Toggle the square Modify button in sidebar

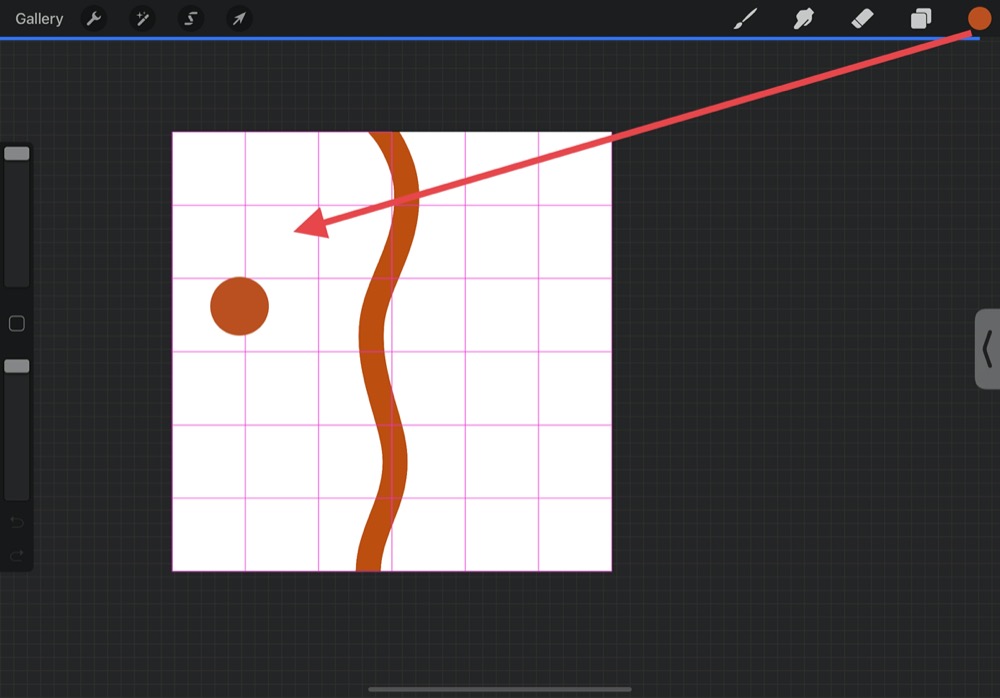tap(17, 324)
